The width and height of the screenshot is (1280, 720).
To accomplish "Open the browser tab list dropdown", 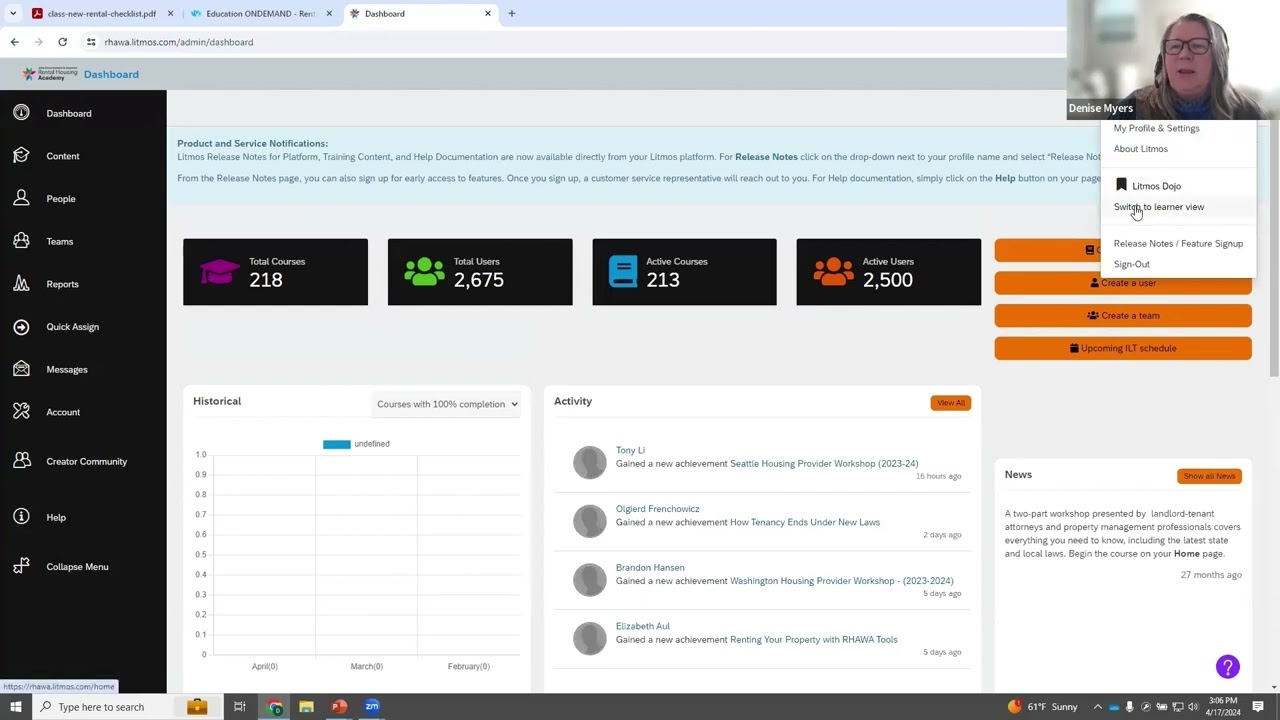I will (13, 14).
